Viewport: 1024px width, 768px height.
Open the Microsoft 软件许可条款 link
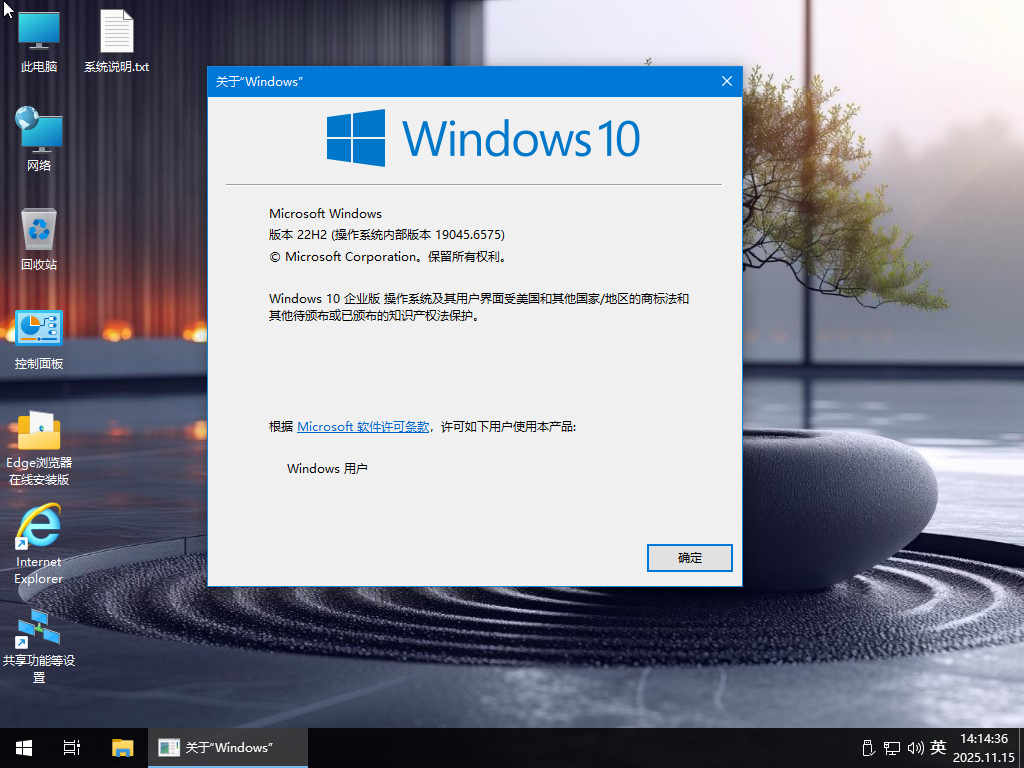point(363,426)
